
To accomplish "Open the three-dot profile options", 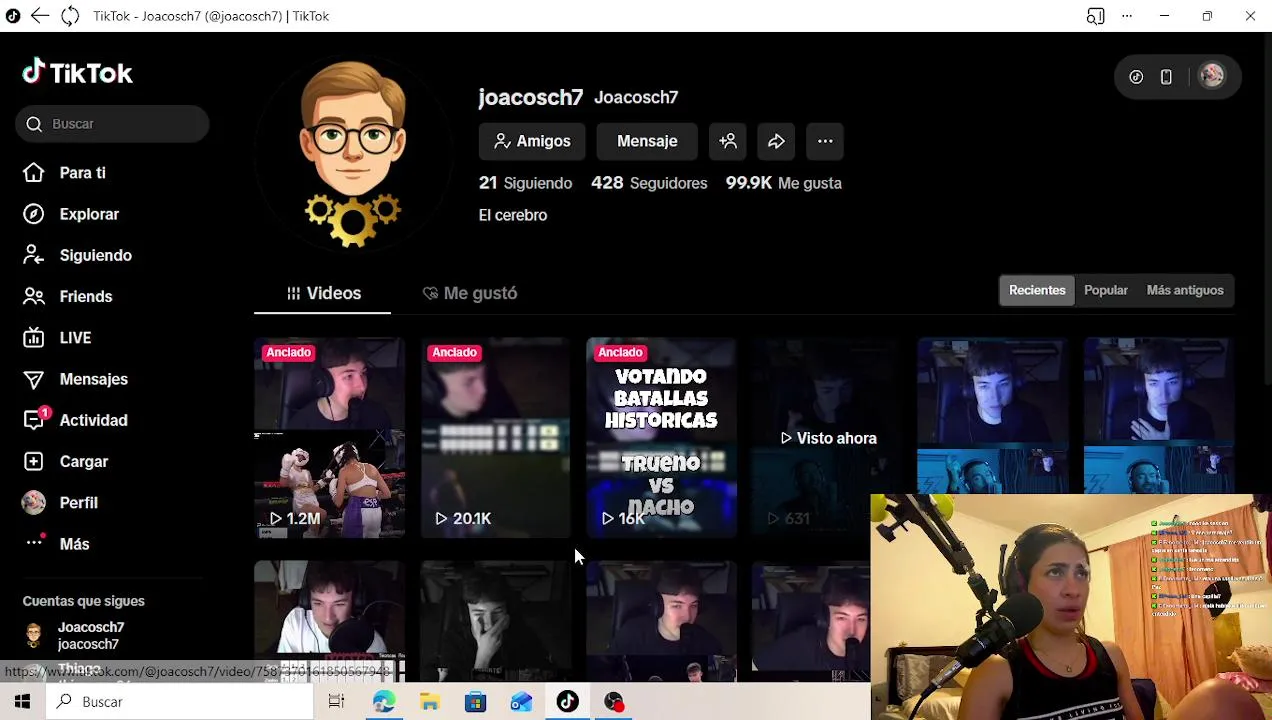I will [825, 141].
